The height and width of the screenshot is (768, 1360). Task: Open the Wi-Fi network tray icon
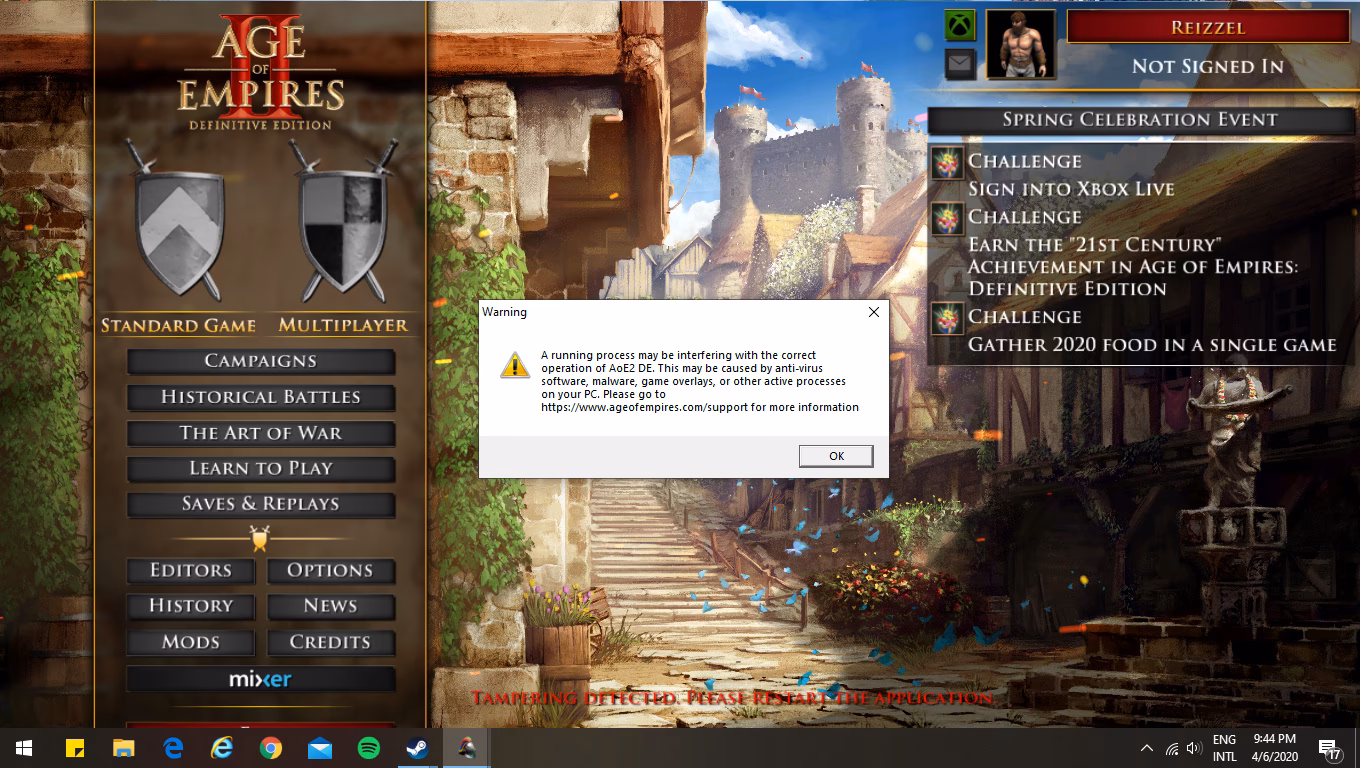coord(1171,748)
